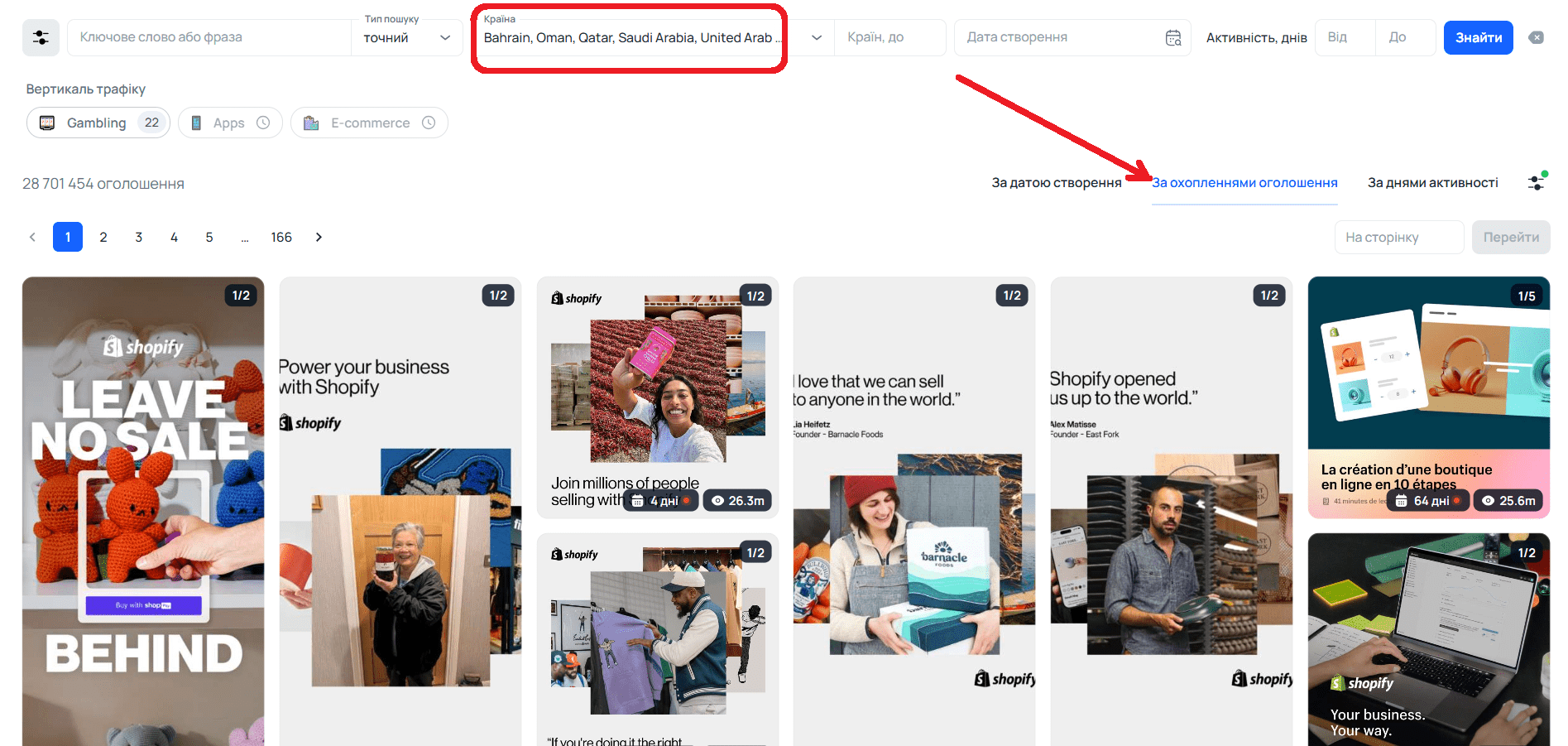Viewport: 1568px width, 746px height.
Task: Focus the keyword or phrase search field
Action: click(209, 37)
